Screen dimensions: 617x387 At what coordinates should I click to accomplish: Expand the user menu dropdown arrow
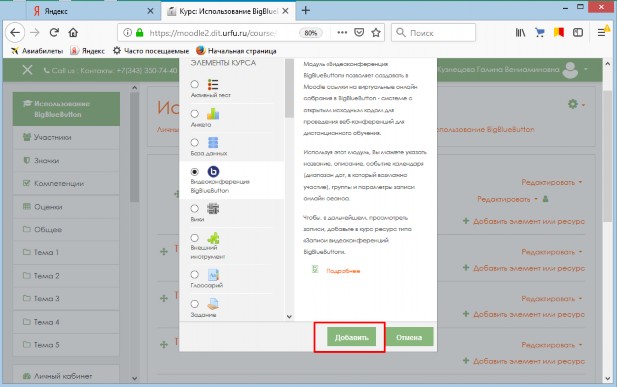[586, 70]
